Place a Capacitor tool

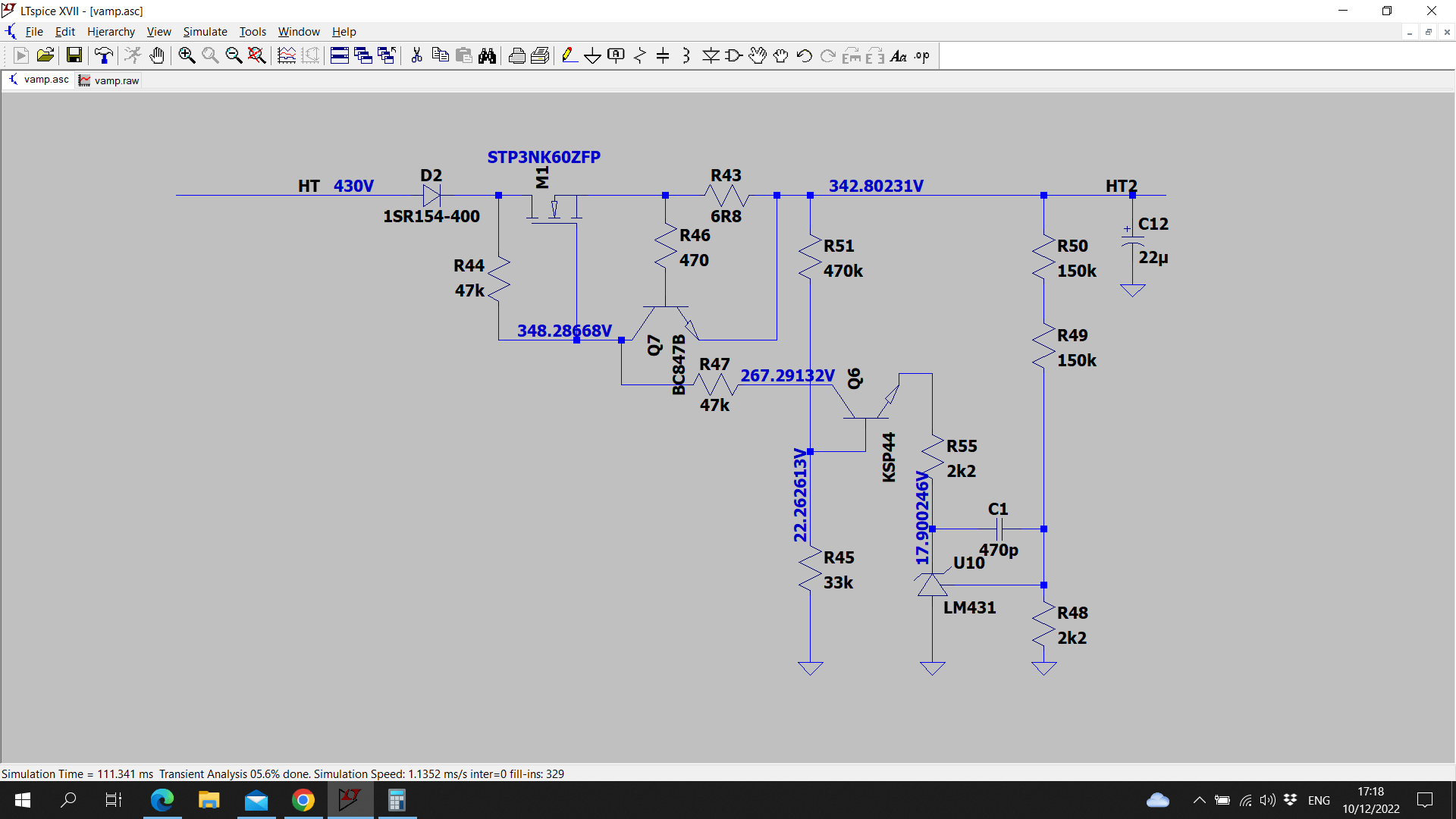click(663, 55)
